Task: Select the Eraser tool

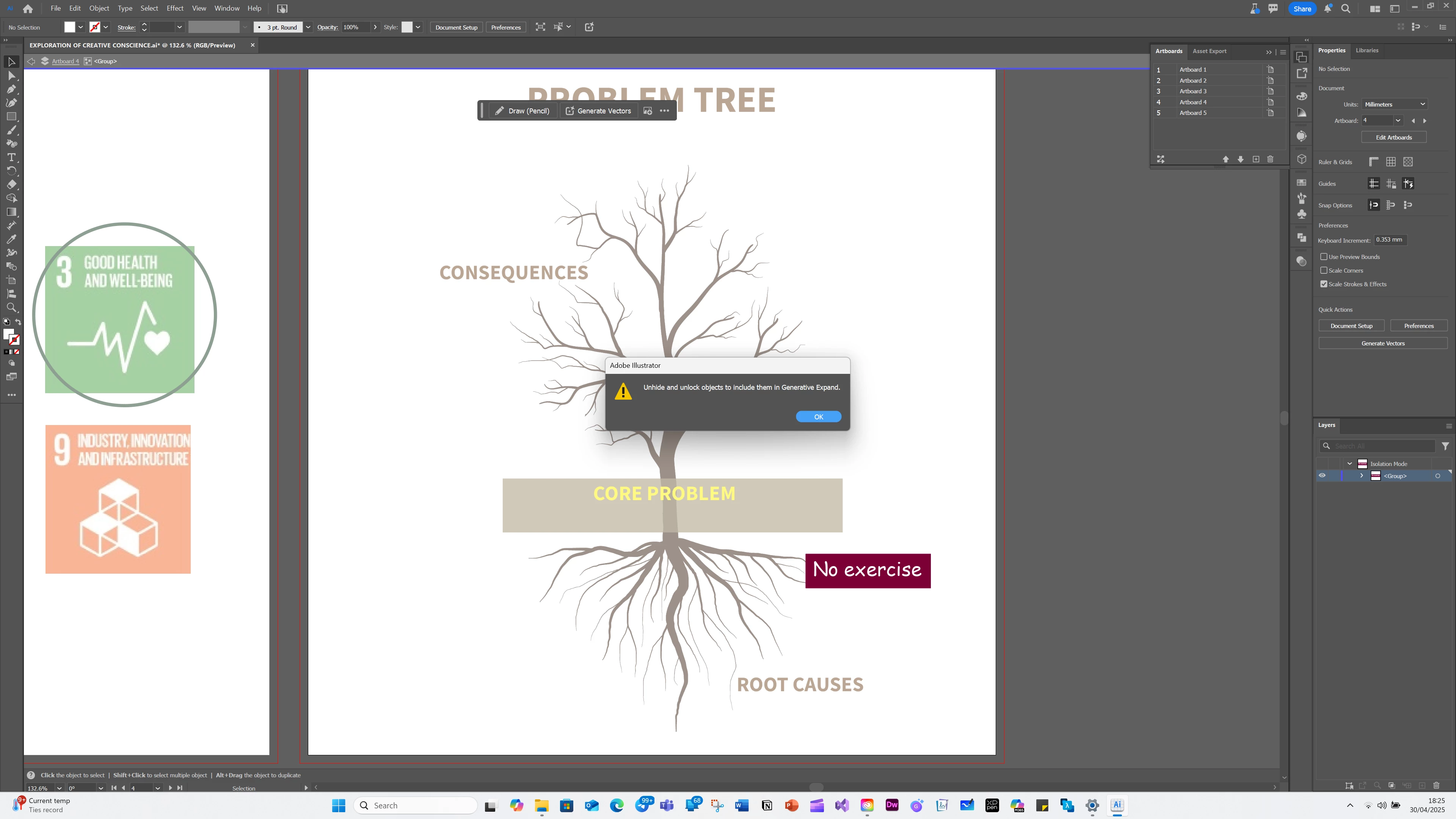Action: [x=11, y=184]
